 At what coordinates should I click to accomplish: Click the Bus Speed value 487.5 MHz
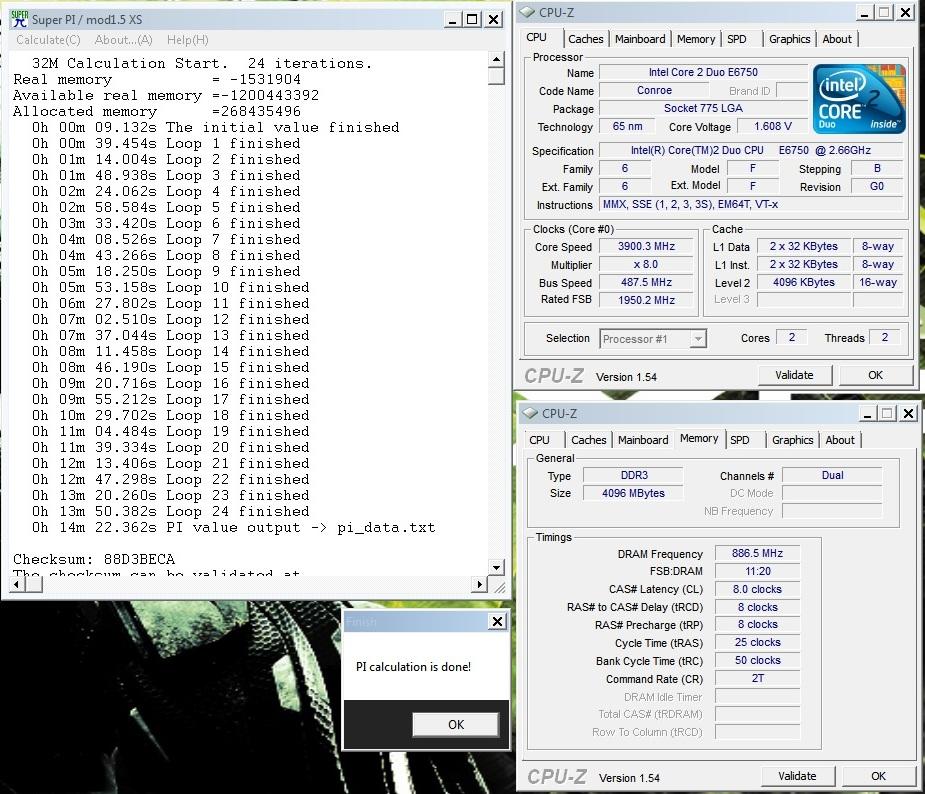coord(646,283)
